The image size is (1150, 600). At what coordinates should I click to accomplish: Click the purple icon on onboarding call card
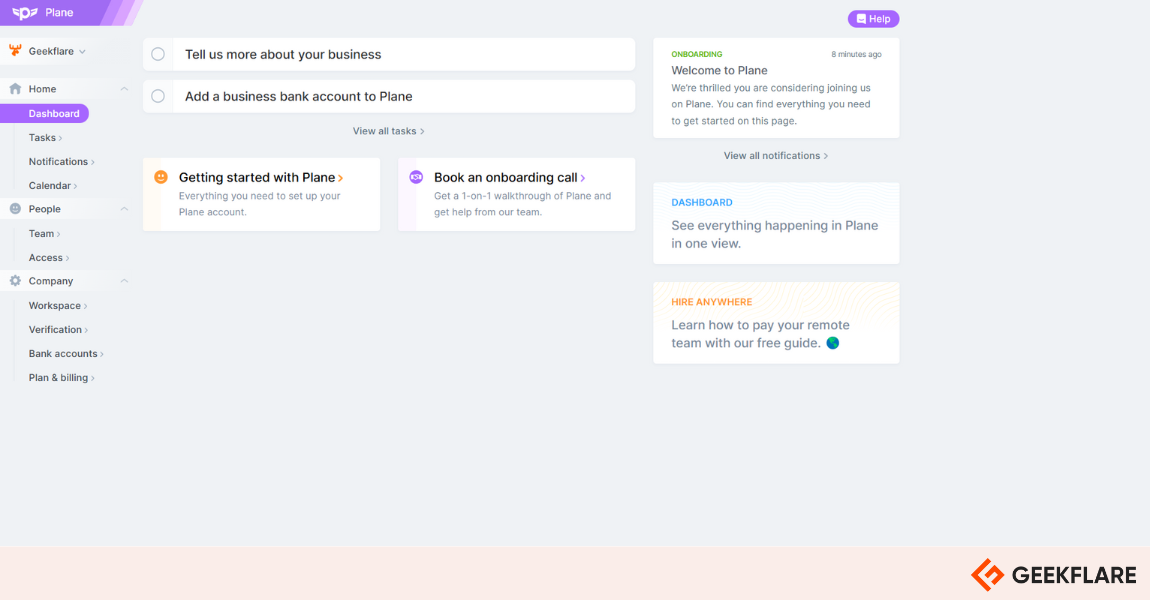click(416, 177)
